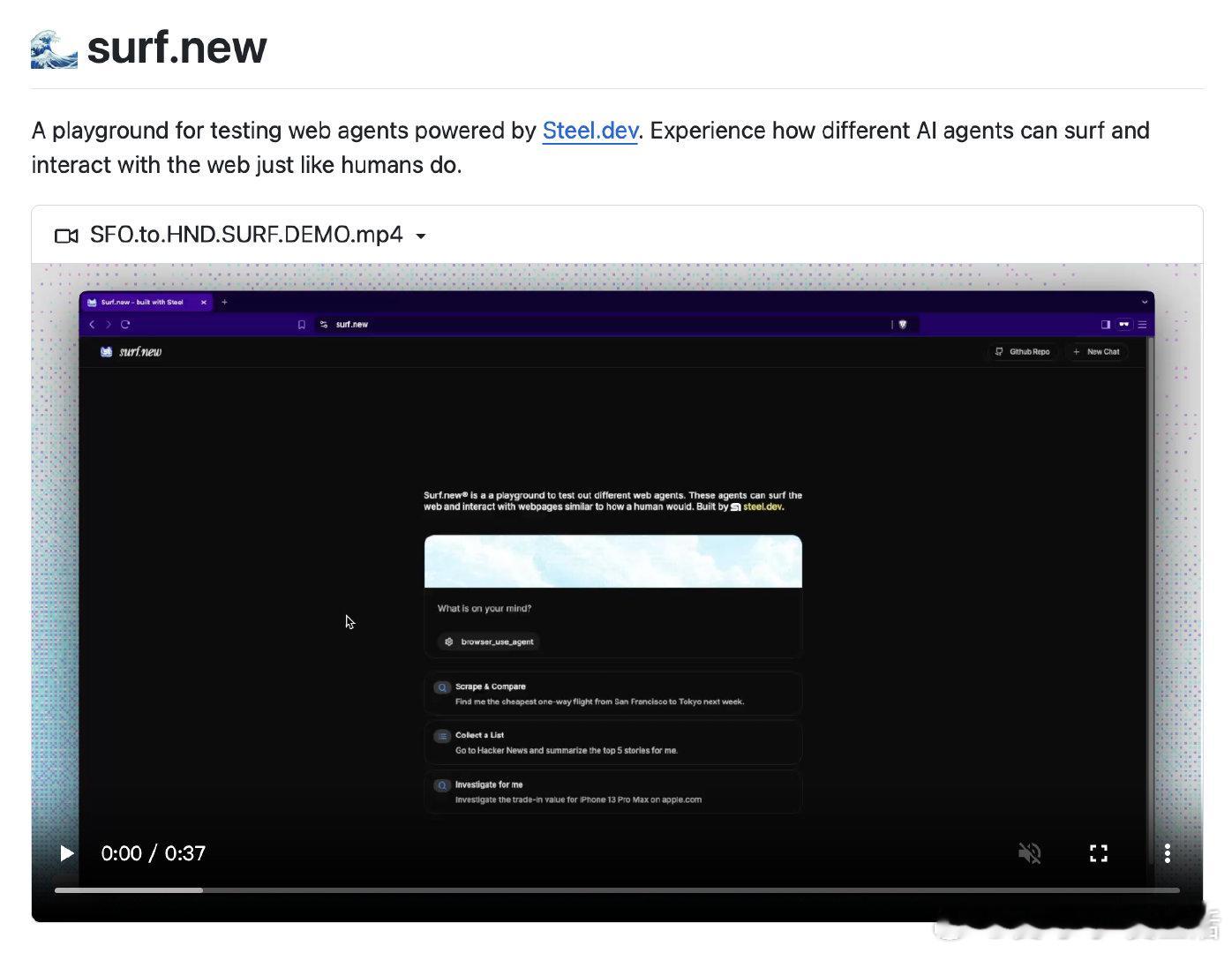Reload the page with the refresh icon

coord(125,324)
